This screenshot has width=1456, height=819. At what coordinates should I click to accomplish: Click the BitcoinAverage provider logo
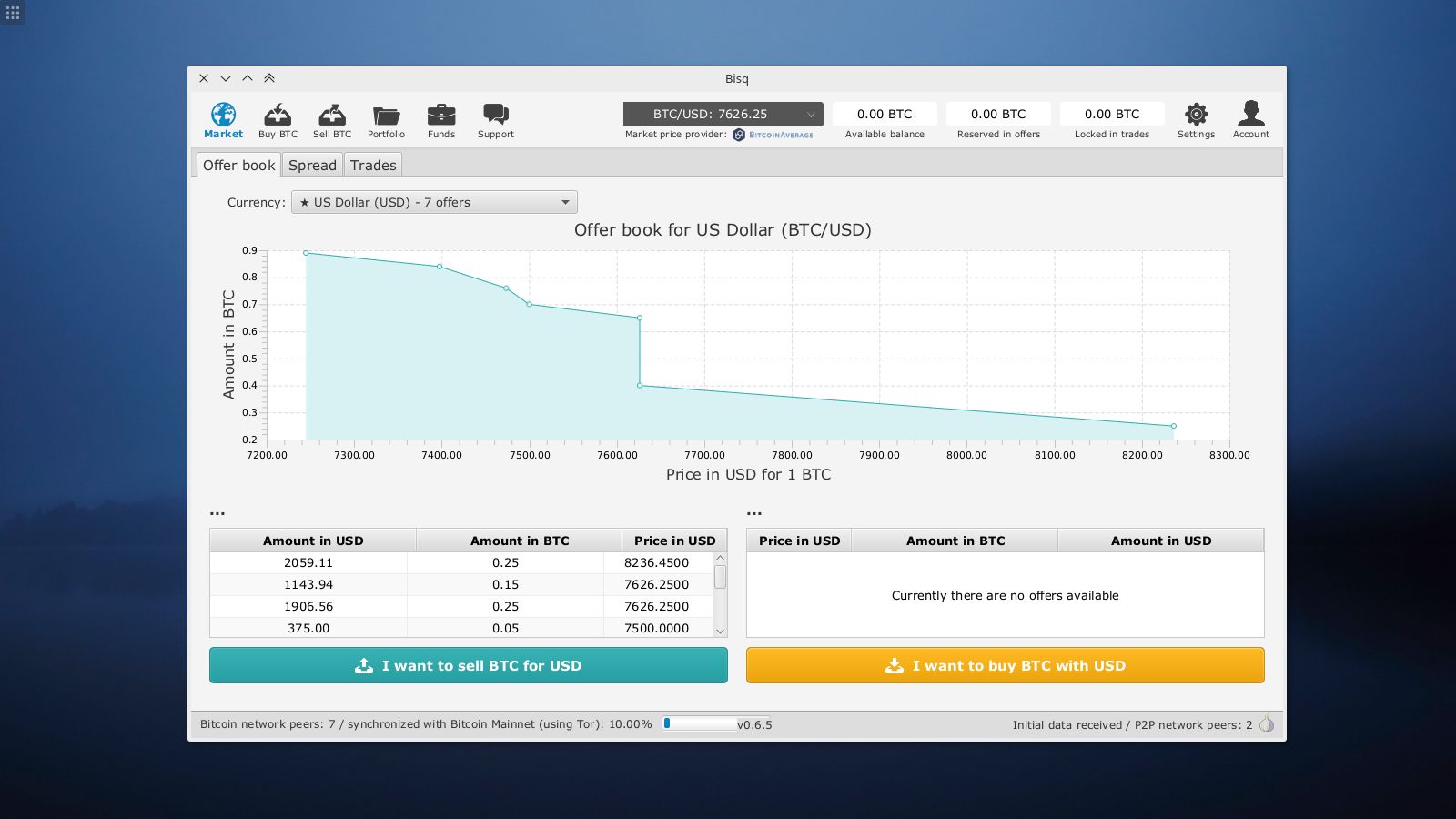point(773,135)
